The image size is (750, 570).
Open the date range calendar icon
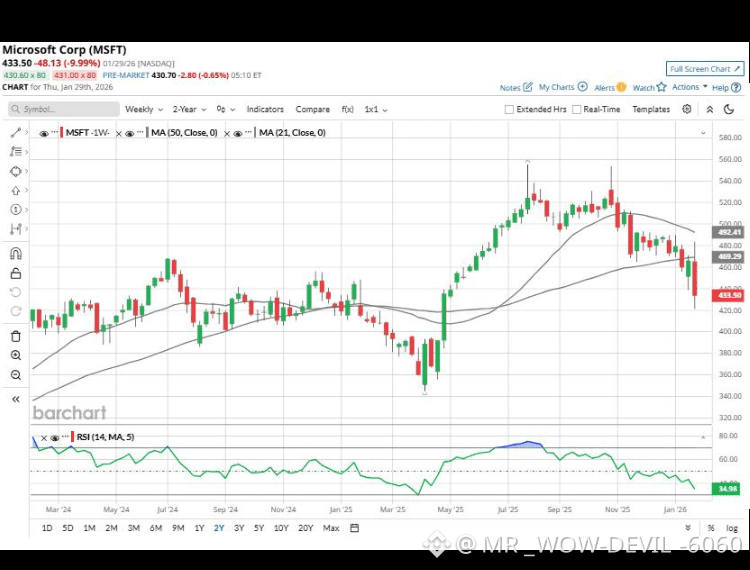354,528
